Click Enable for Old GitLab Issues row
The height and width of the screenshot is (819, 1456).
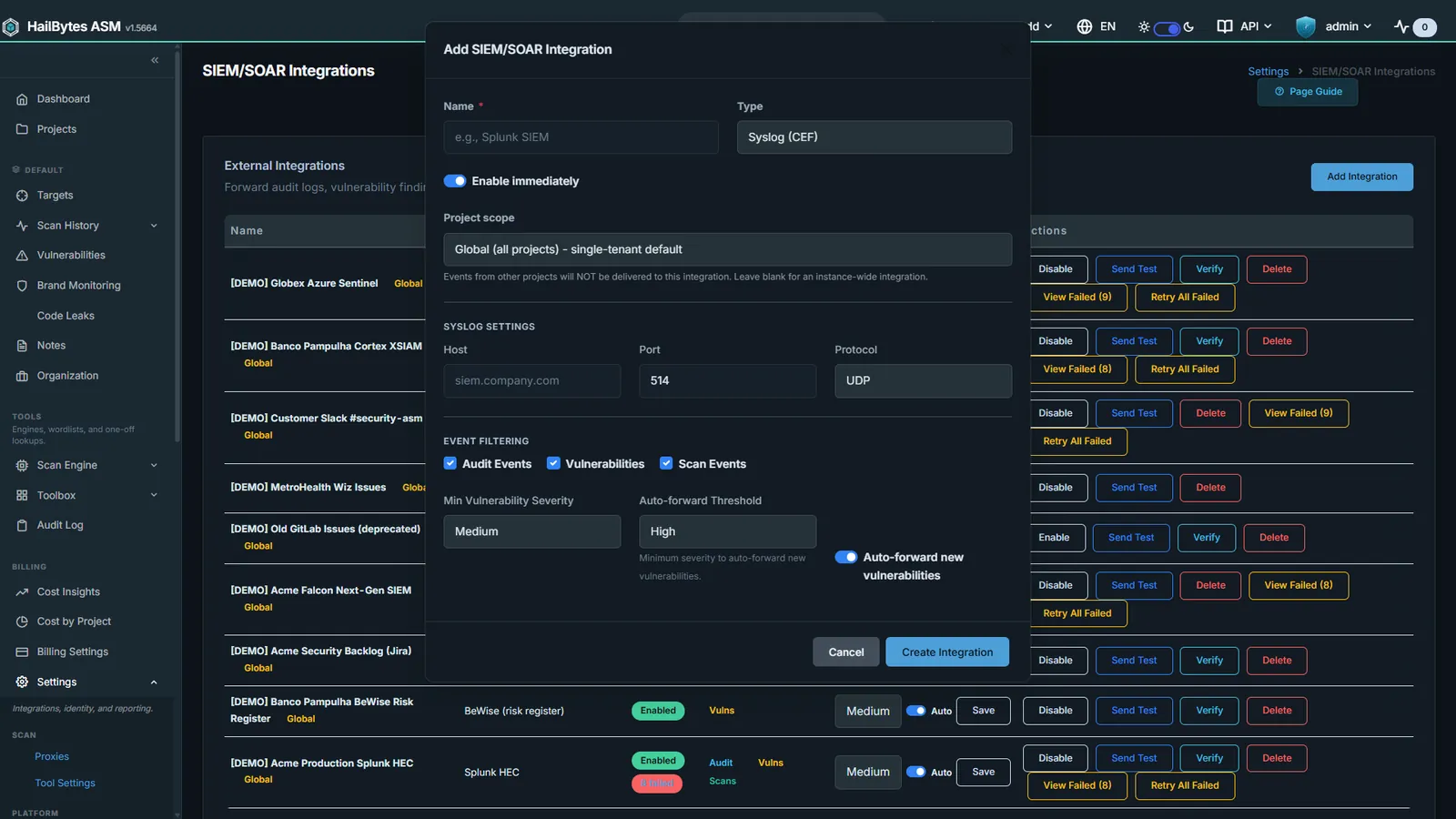click(x=1054, y=538)
